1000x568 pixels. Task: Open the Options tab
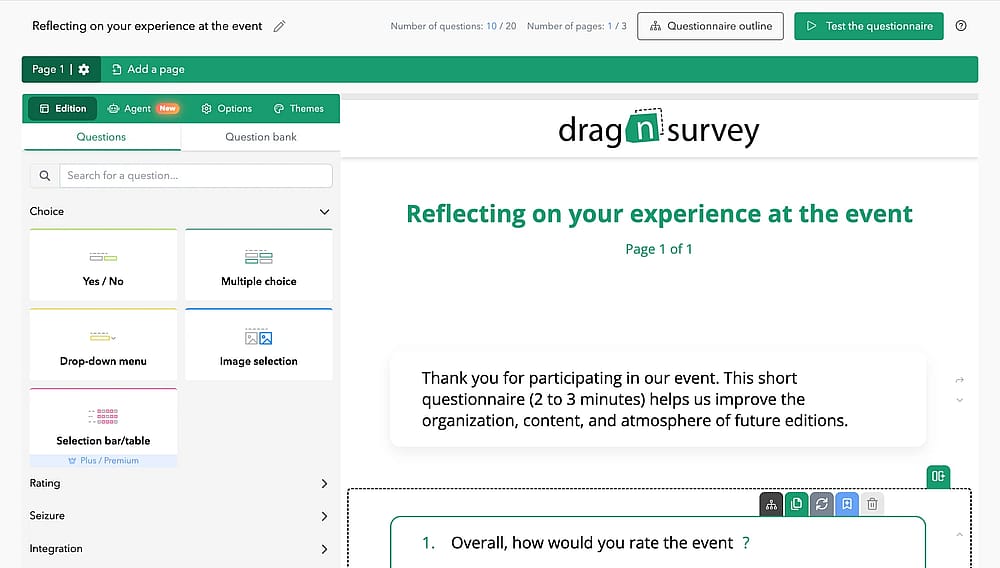point(226,108)
